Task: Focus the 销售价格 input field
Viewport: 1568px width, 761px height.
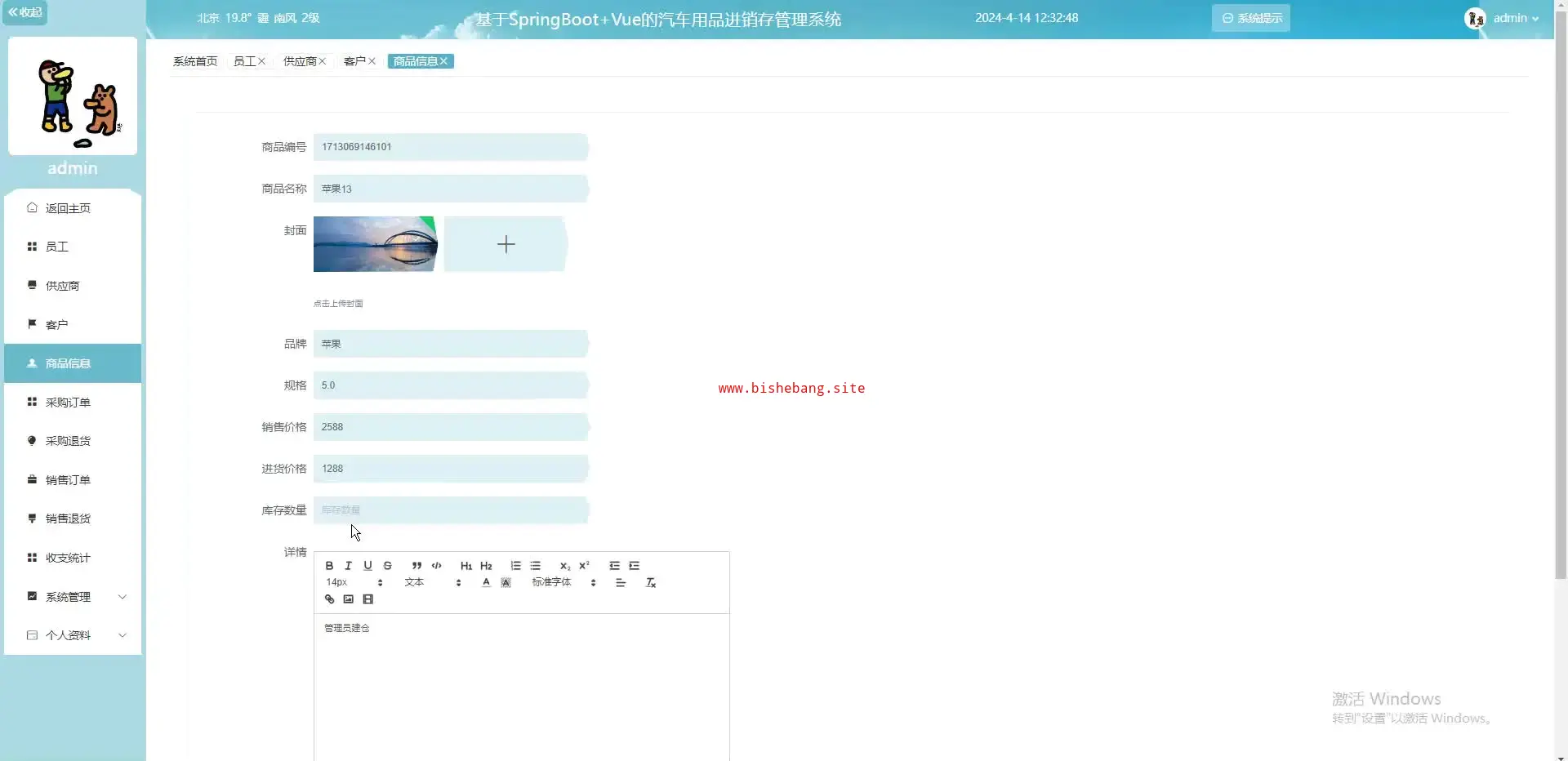Action: (x=451, y=427)
